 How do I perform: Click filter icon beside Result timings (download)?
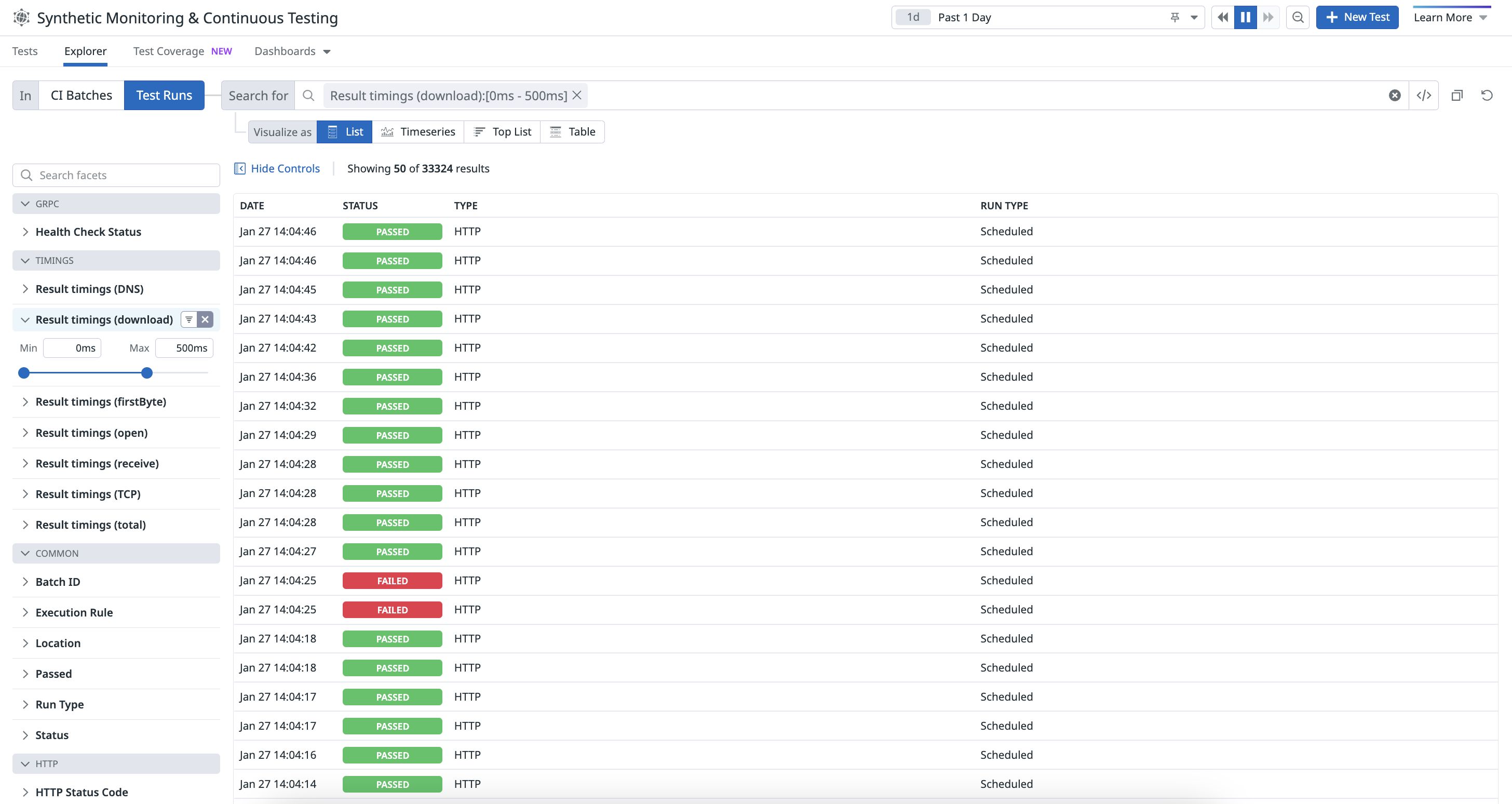point(189,319)
